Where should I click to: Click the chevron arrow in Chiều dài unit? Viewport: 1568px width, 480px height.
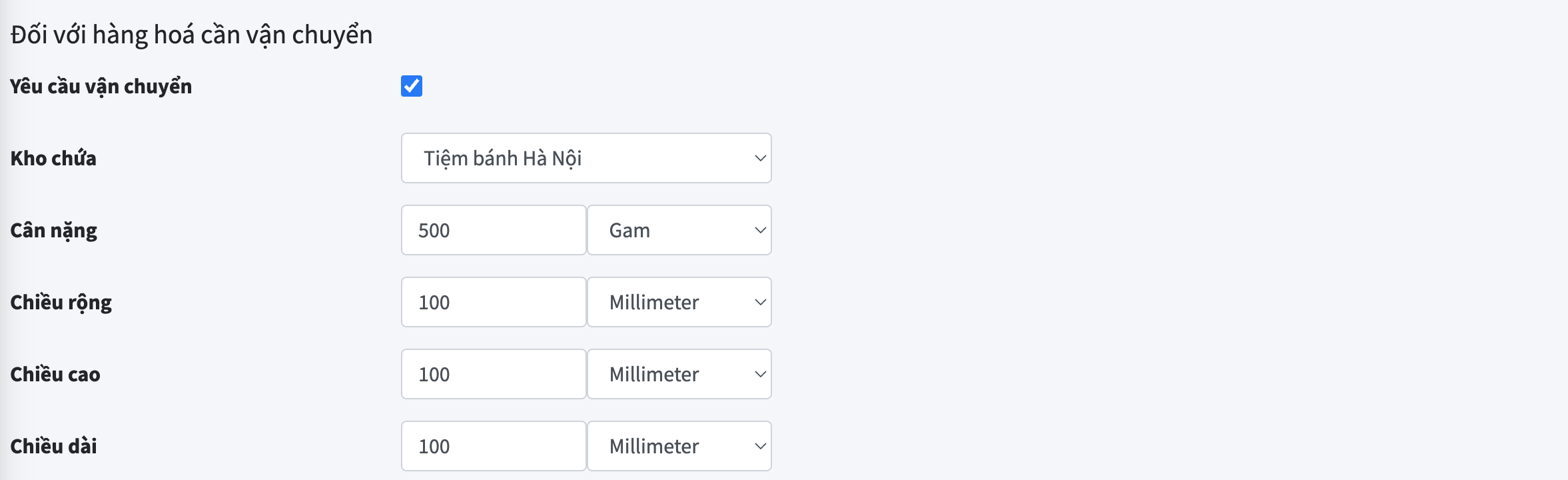760,446
